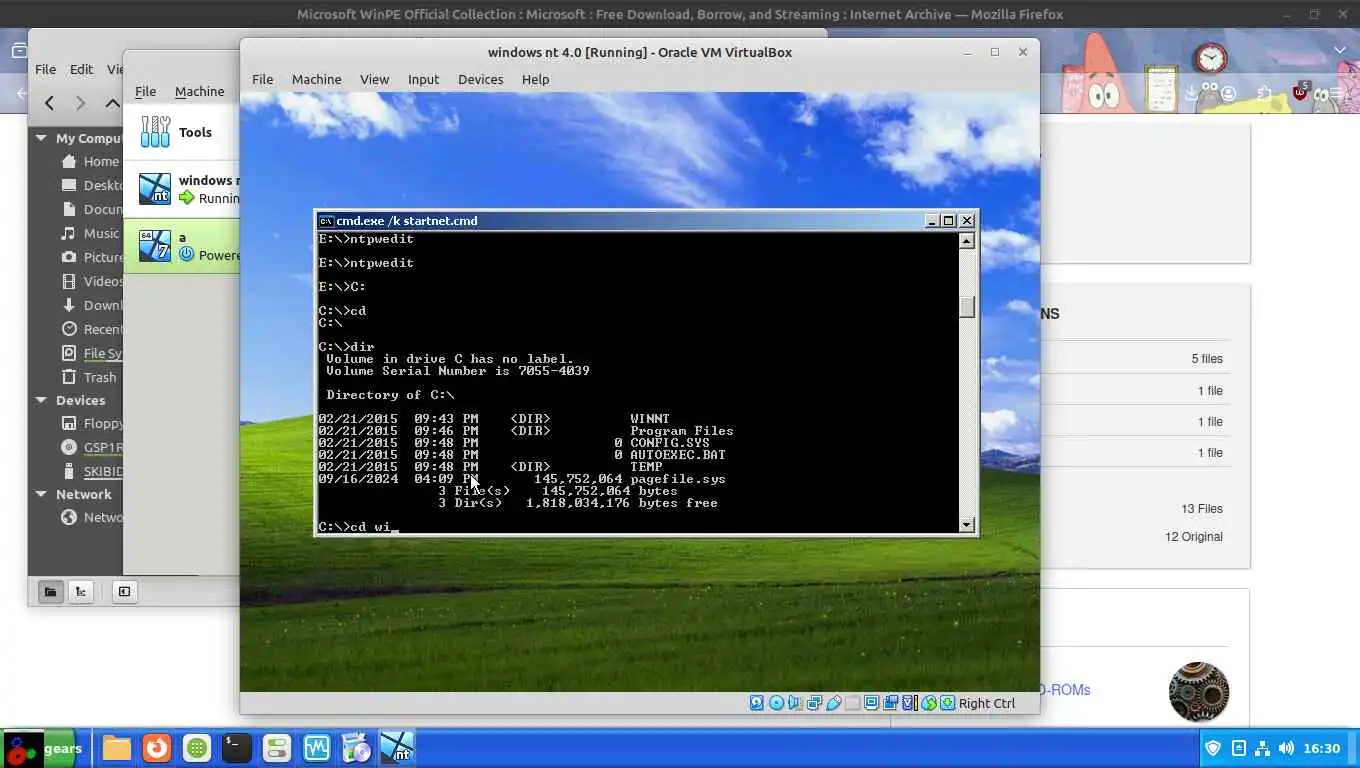Click the display indicator in VM status bar
The width and height of the screenshot is (1360, 768).
pyautogui.click(x=872, y=703)
